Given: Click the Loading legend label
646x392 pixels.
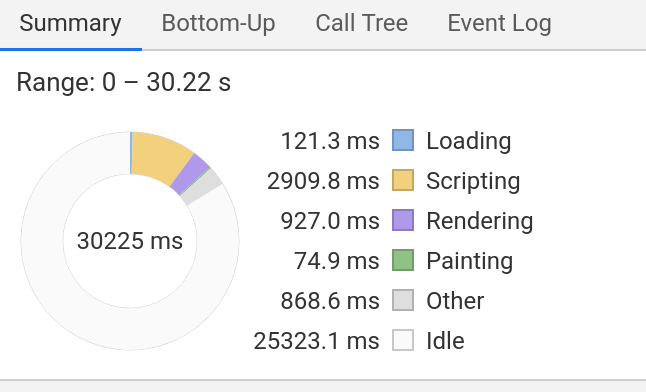Looking at the screenshot, I should tap(469, 141).
